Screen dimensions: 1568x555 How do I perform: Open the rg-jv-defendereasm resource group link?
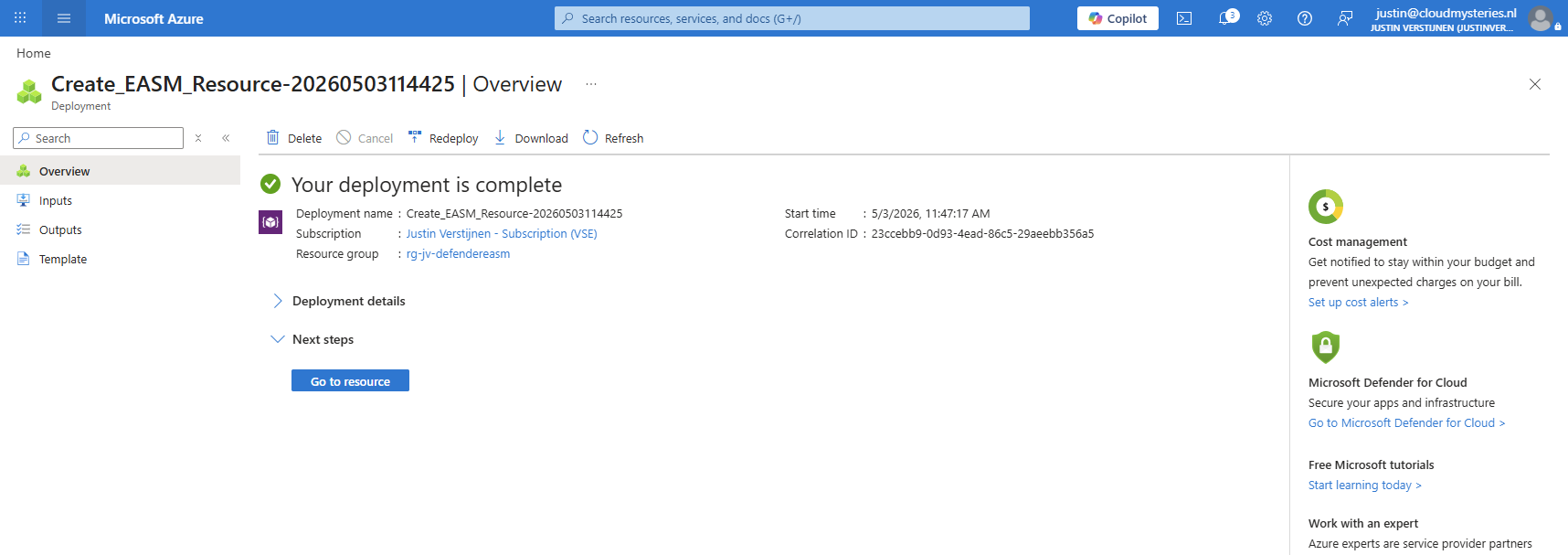[458, 254]
